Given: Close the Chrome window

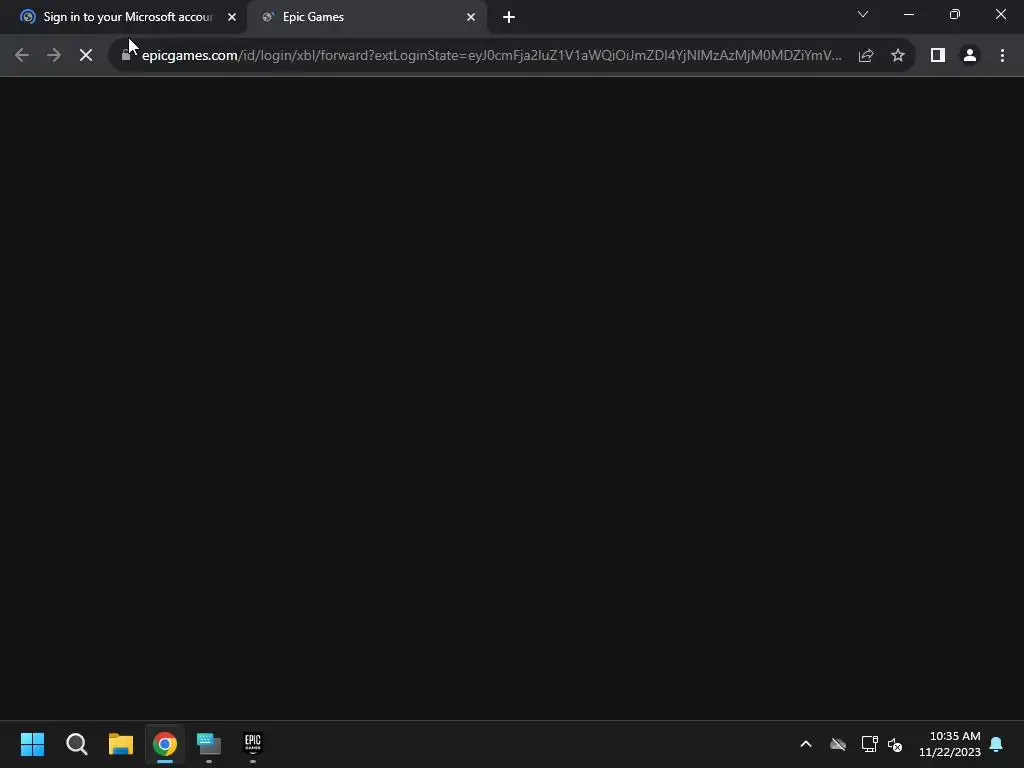Looking at the screenshot, I should coord(1000,14).
